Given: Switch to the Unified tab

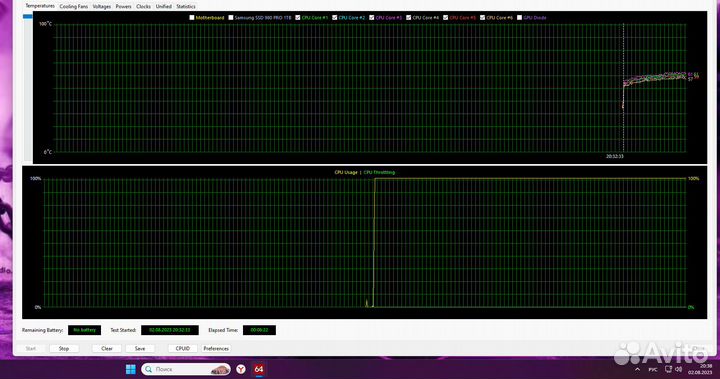Looking at the screenshot, I should coord(163,6).
